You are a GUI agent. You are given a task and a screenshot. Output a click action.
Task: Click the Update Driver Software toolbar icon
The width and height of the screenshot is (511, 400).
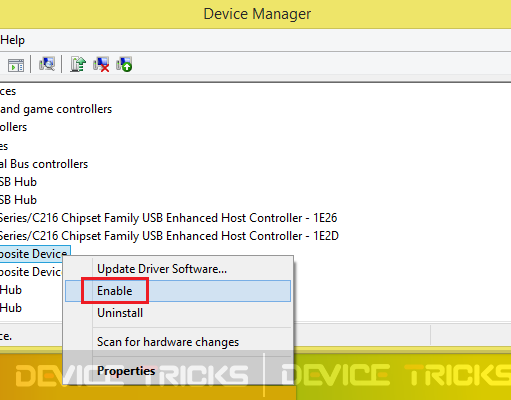click(78, 64)
